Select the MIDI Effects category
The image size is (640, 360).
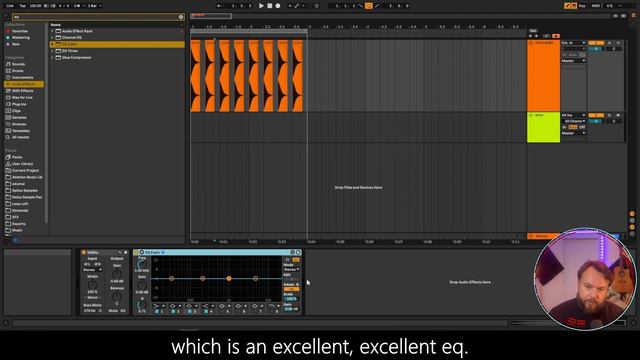coord(22,91)
